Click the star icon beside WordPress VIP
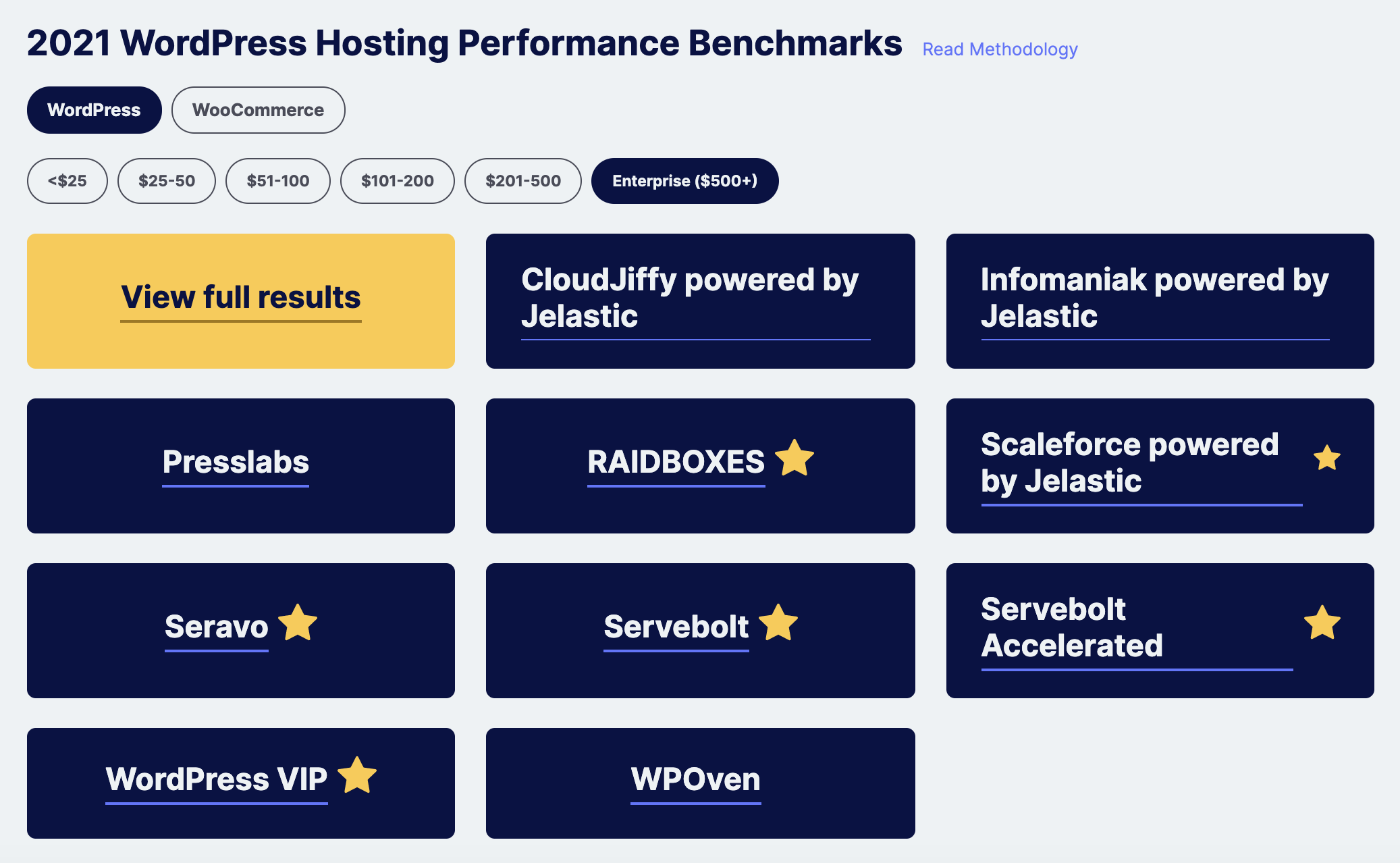The image size is (1400, 863). pos(356,775)
